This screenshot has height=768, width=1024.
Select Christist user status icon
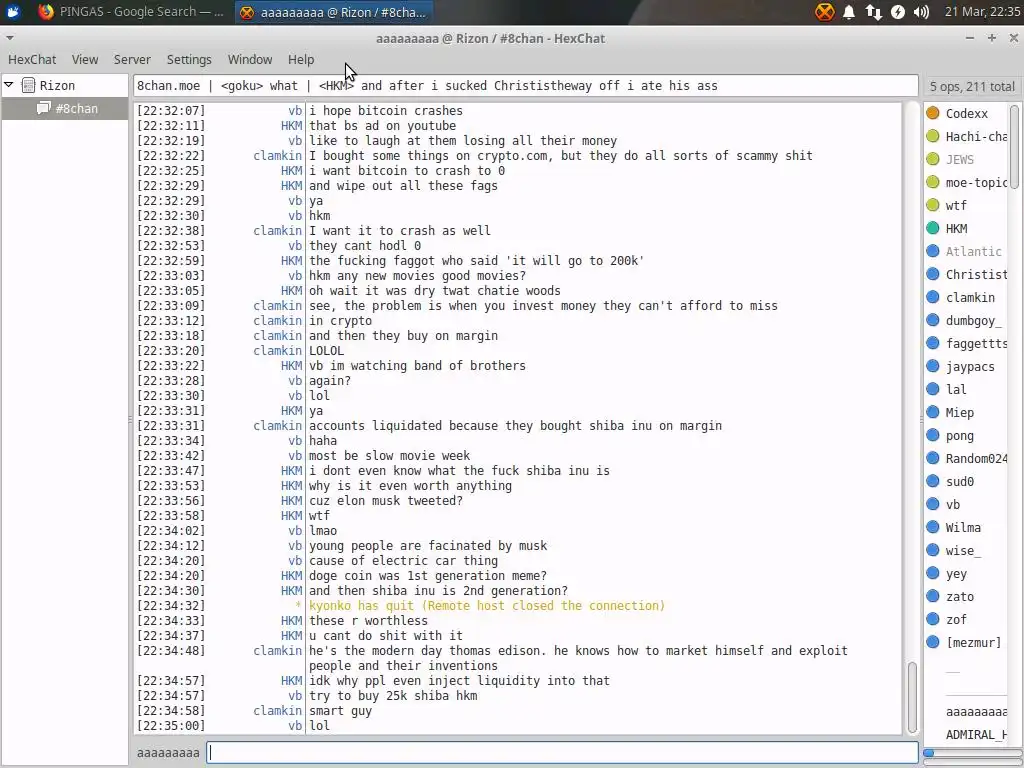[933, 274]
